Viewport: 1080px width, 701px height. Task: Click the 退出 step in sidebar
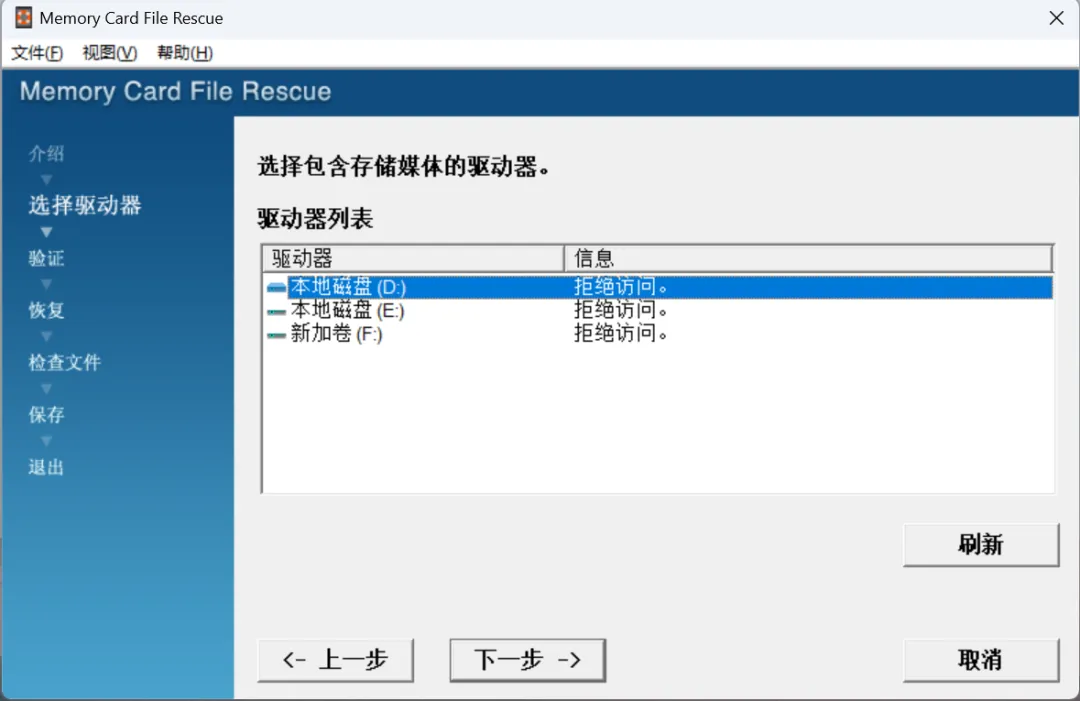pyautogui.click(x=46, y=468)
